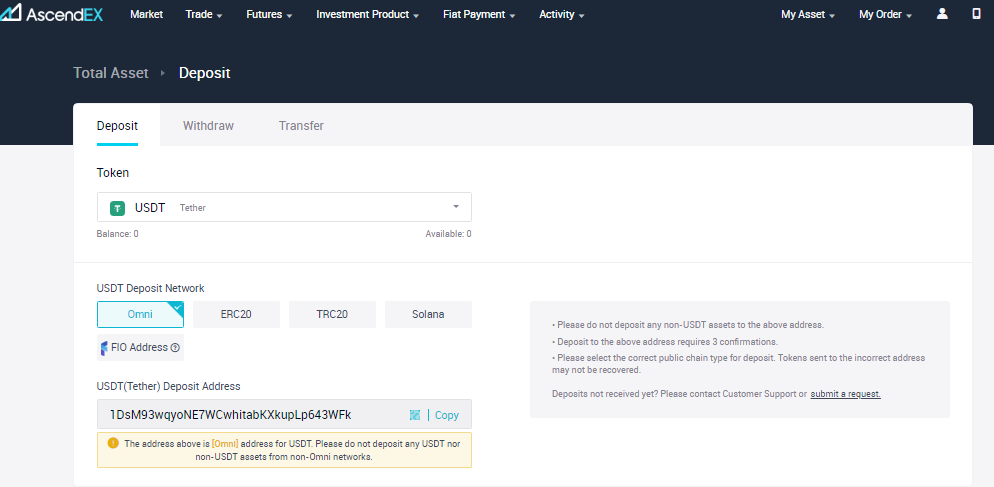Switch to the Transfer tab
The height and width of the screenshot is (487, 994).
tap(301, 126)
